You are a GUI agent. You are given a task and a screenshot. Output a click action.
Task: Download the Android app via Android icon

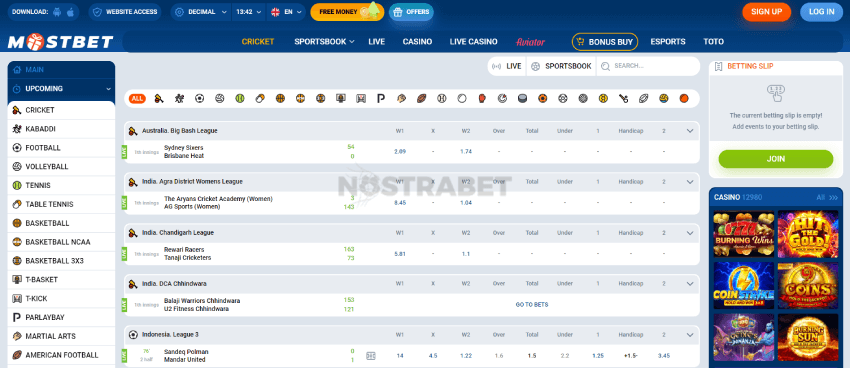58,11
